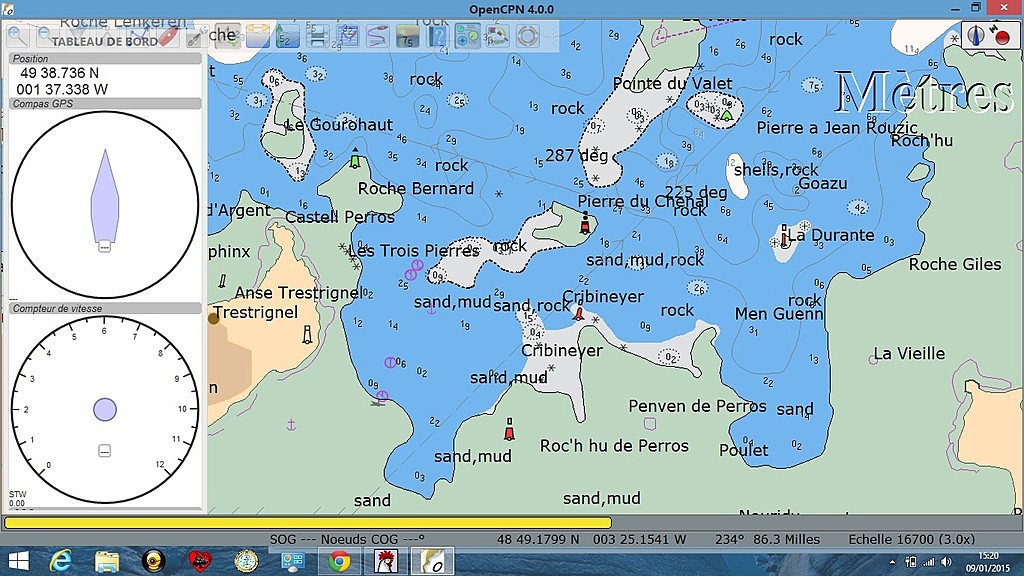The image size is (1024, 576).
Task: Click the Pointe du Valet chart label
Action: click(x=672, y=84)
